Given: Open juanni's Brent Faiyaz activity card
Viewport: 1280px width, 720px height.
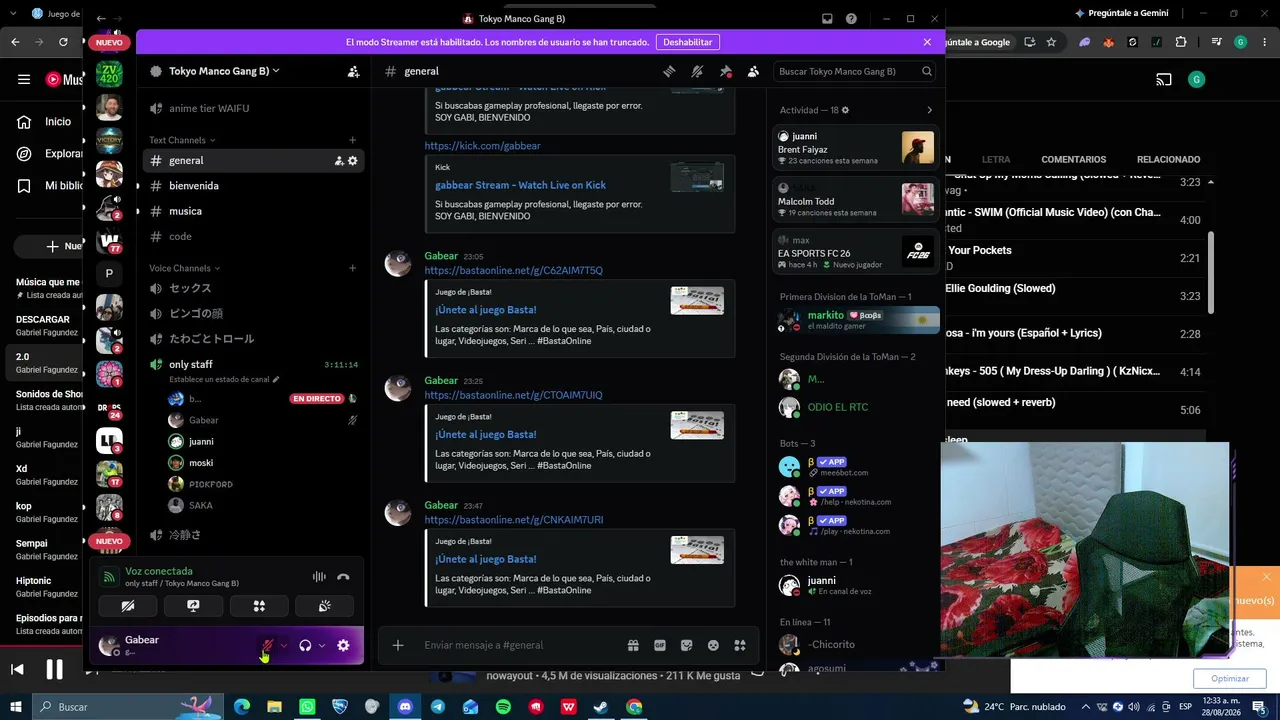Looking at the screenshot, I should (x=855, y=148).
